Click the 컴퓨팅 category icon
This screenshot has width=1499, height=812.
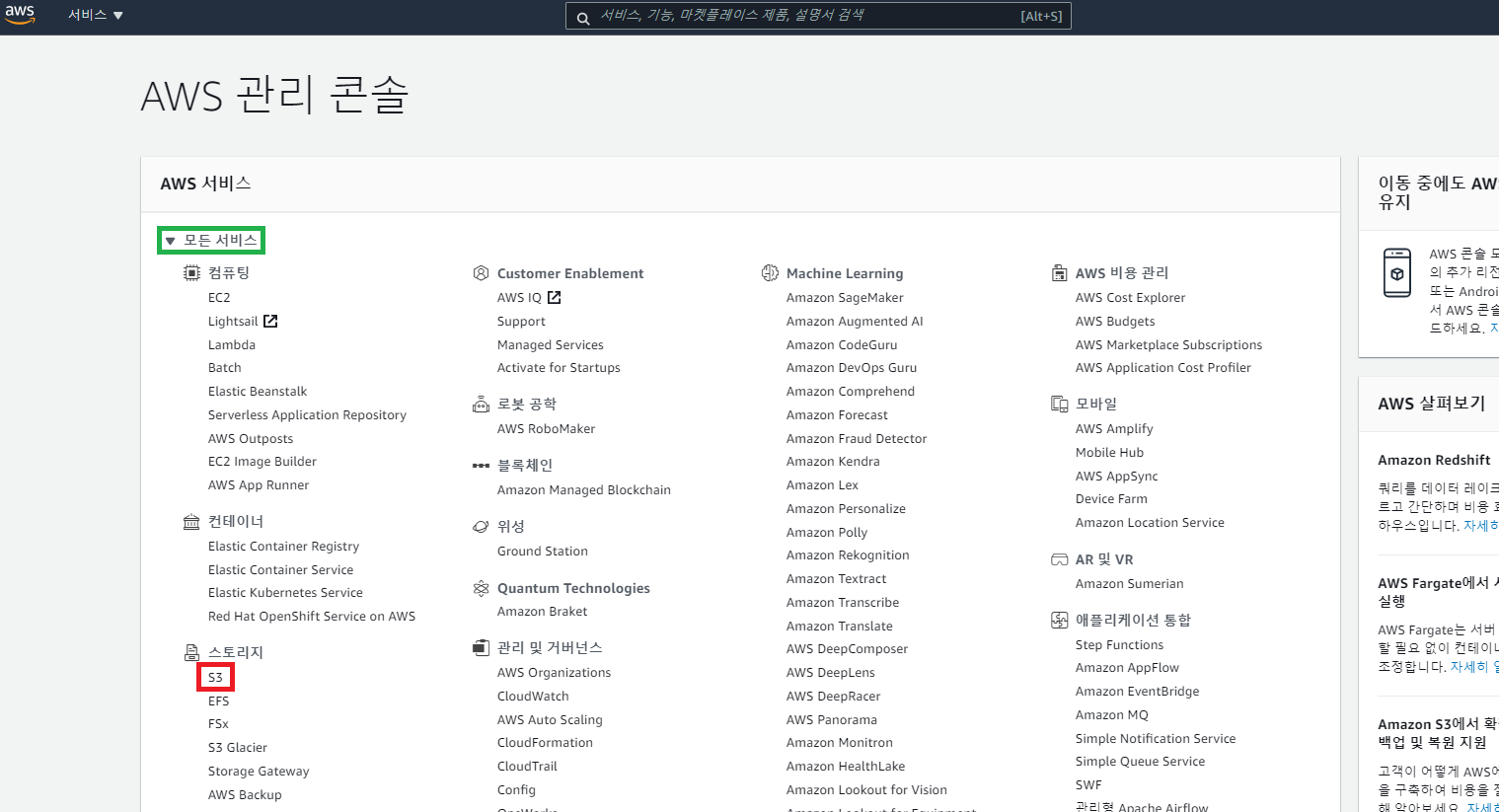(191, 272)
